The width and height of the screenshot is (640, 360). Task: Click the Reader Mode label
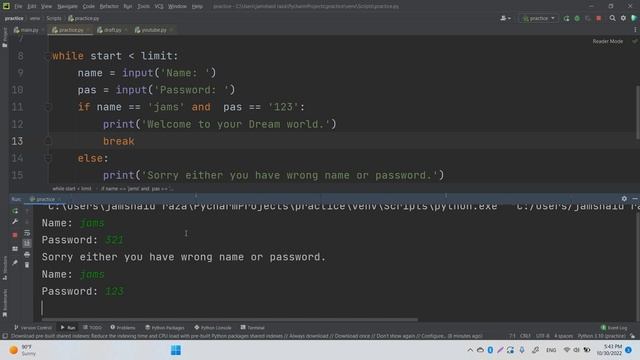[607, 41]
